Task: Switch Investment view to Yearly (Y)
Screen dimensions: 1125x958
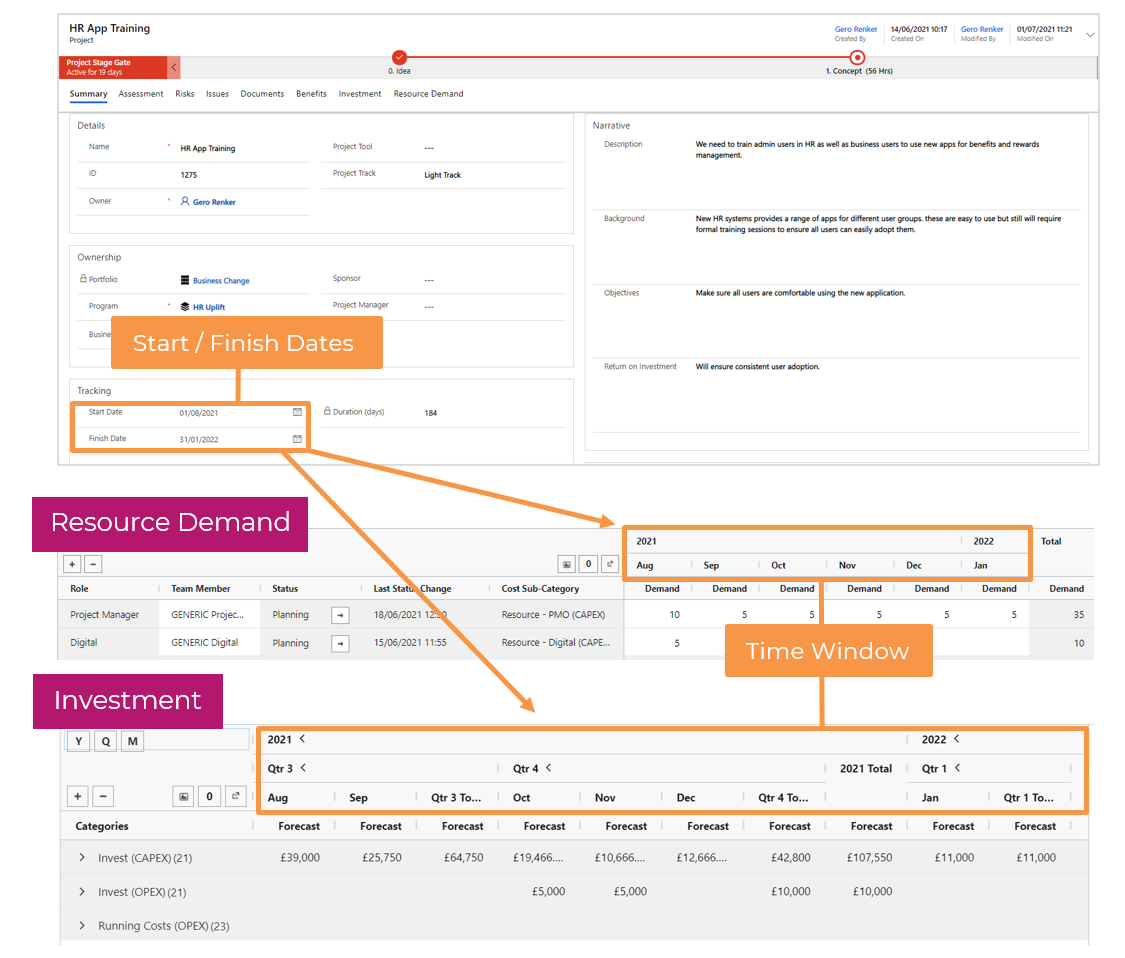Action: coord(79,741)
